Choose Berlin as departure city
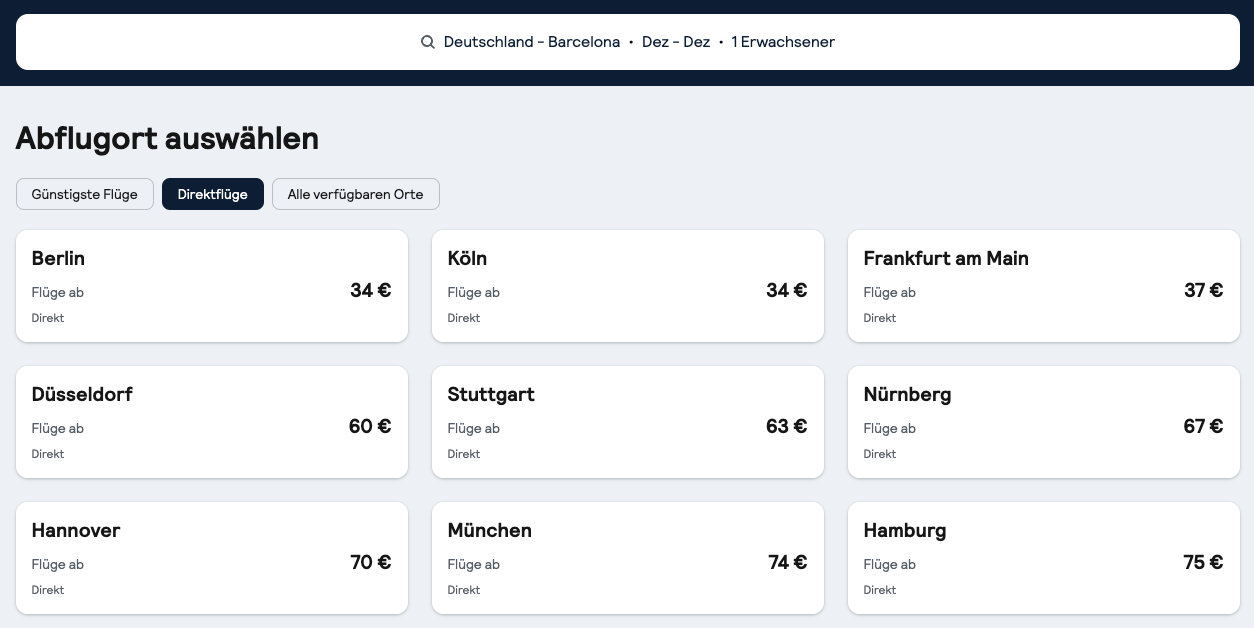This screenshot has width=1254, height=628. click(211, 286)
